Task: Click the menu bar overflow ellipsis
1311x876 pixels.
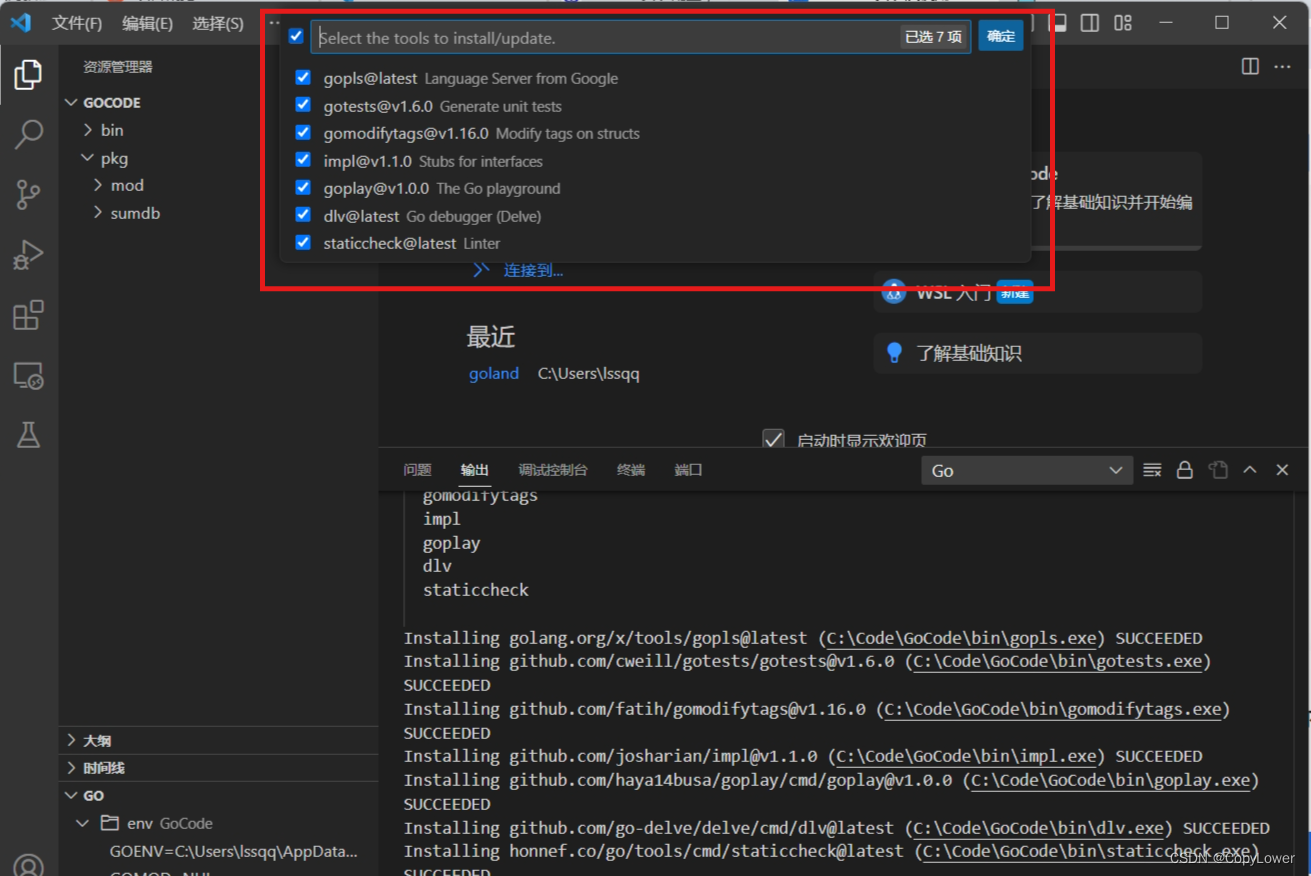Action: 274,22
